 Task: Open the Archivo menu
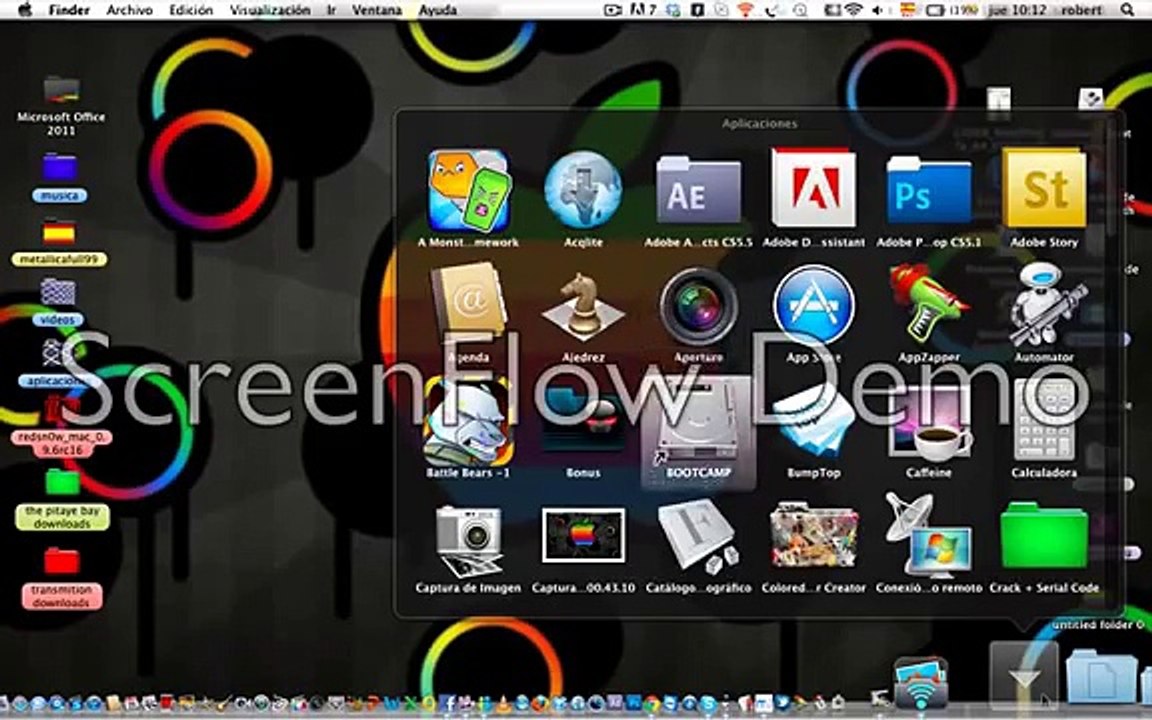(x=129, y=10)
